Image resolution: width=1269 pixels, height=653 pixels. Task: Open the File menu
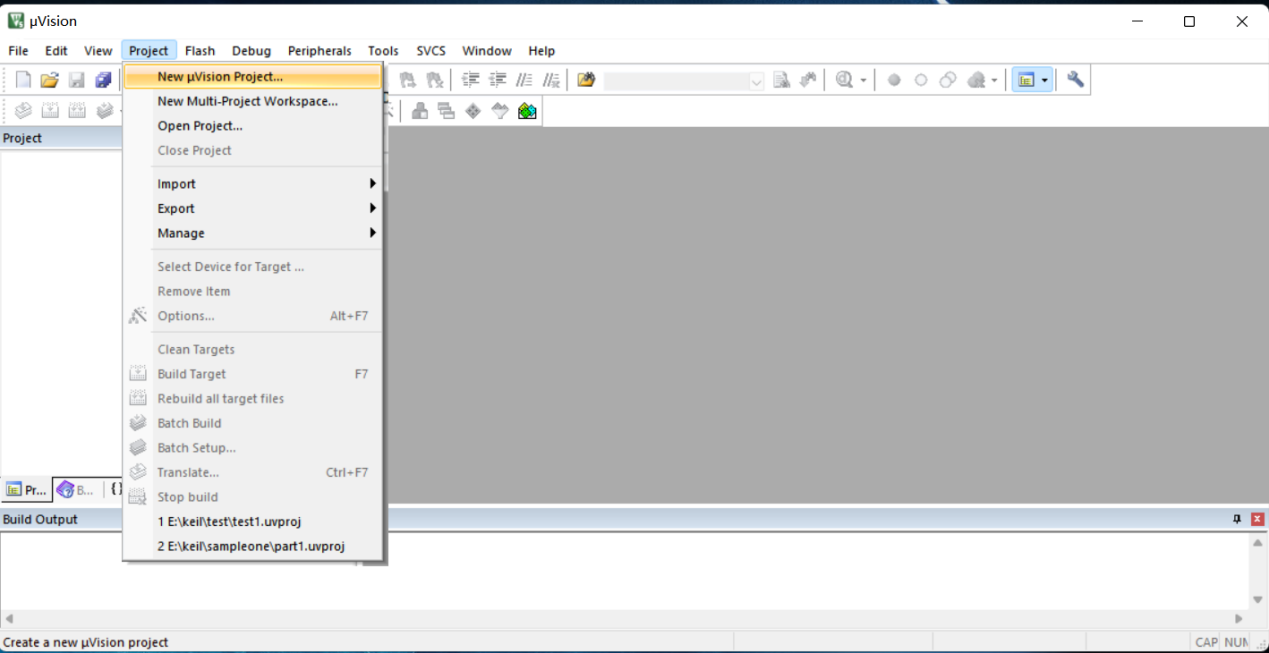tap(18, 51)
